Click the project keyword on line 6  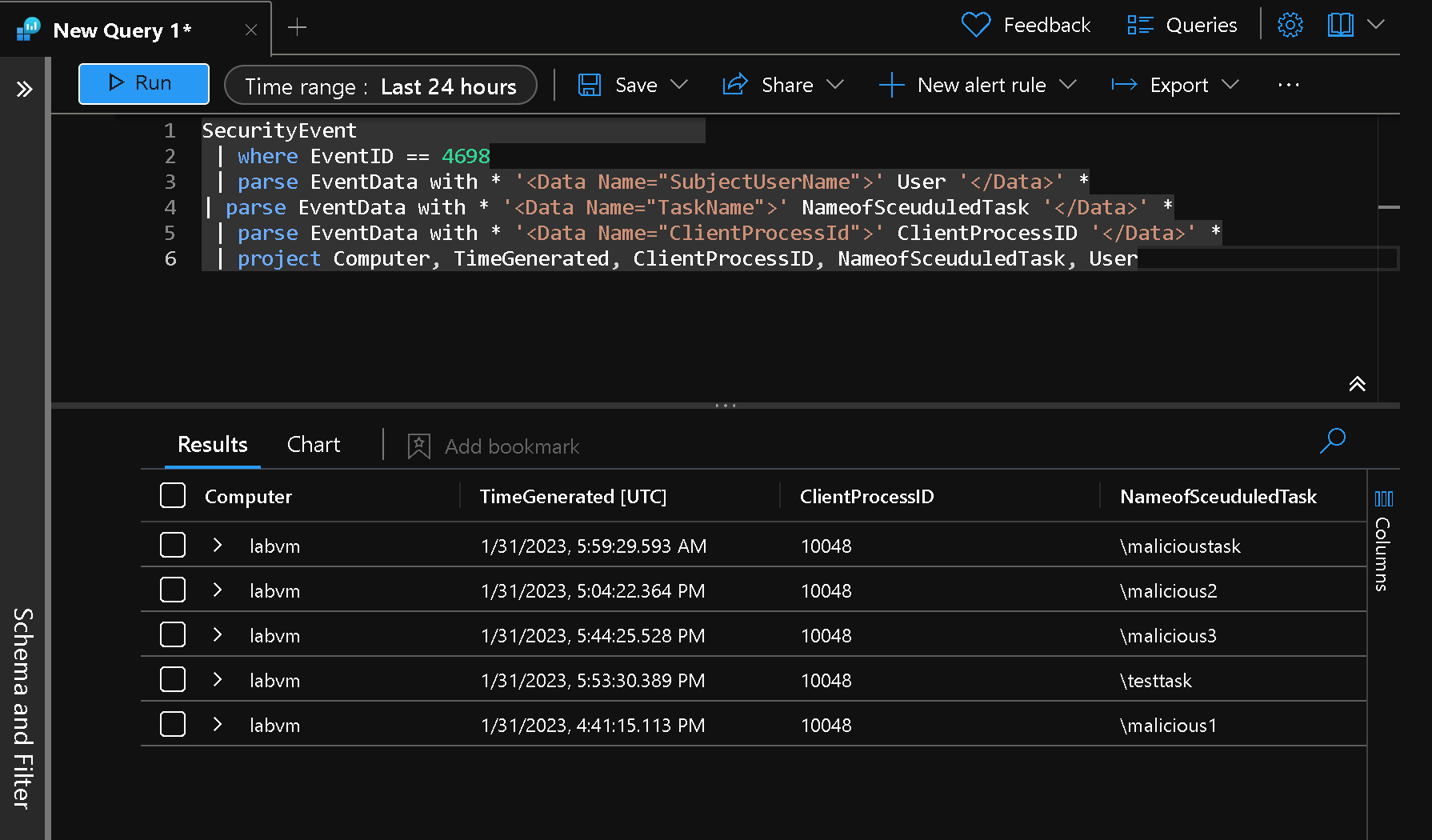tap(278, 258)
